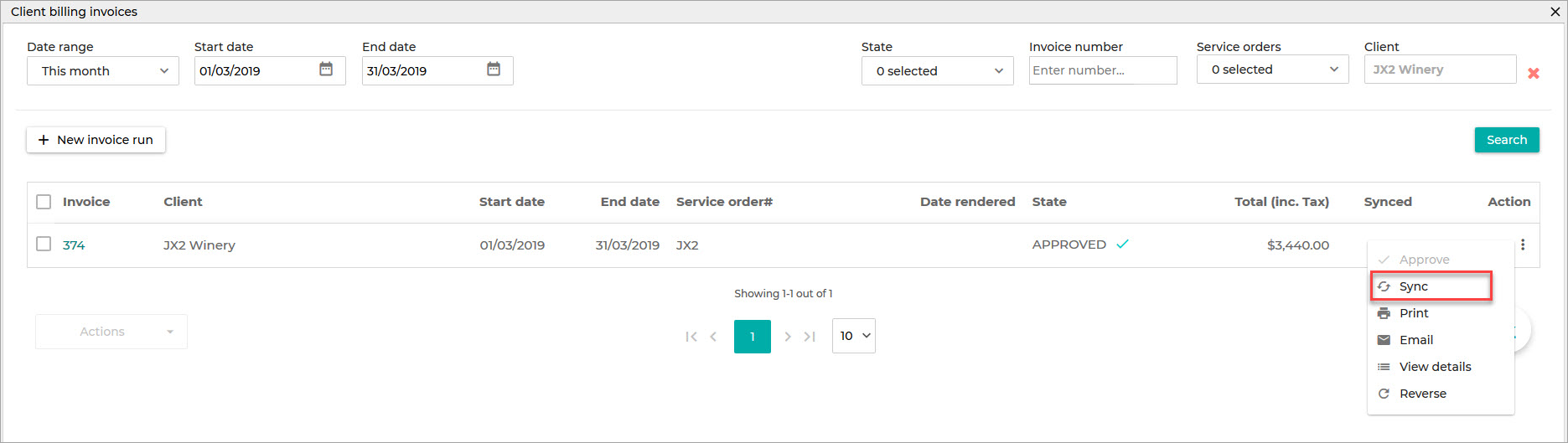Screen dimensions: 1568x443
Task: Open invoice 374 link
Action: [x=74, y=245]
